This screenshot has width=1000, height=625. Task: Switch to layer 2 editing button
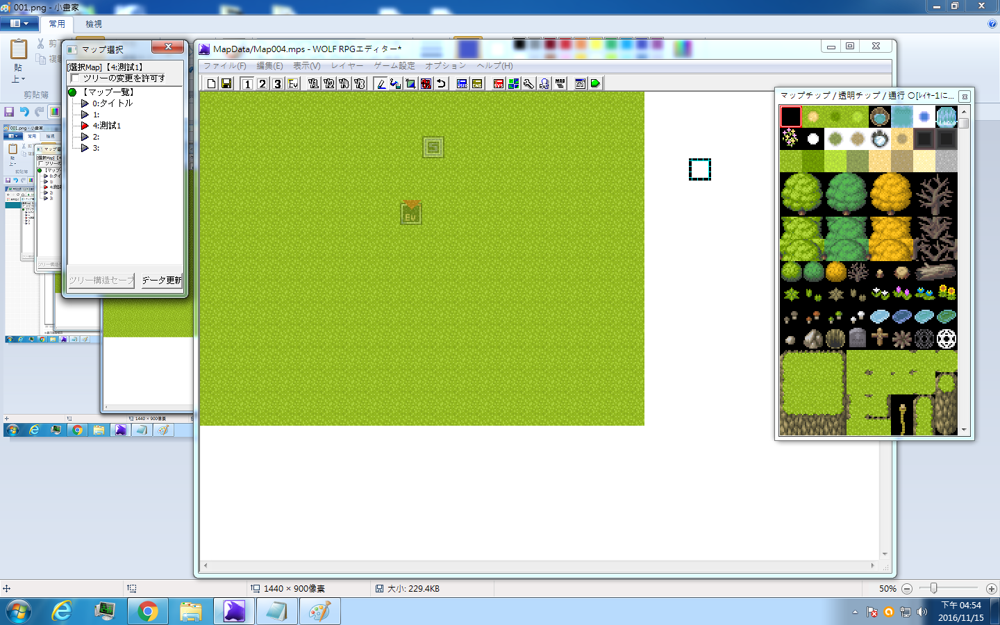tap(262, 84)
